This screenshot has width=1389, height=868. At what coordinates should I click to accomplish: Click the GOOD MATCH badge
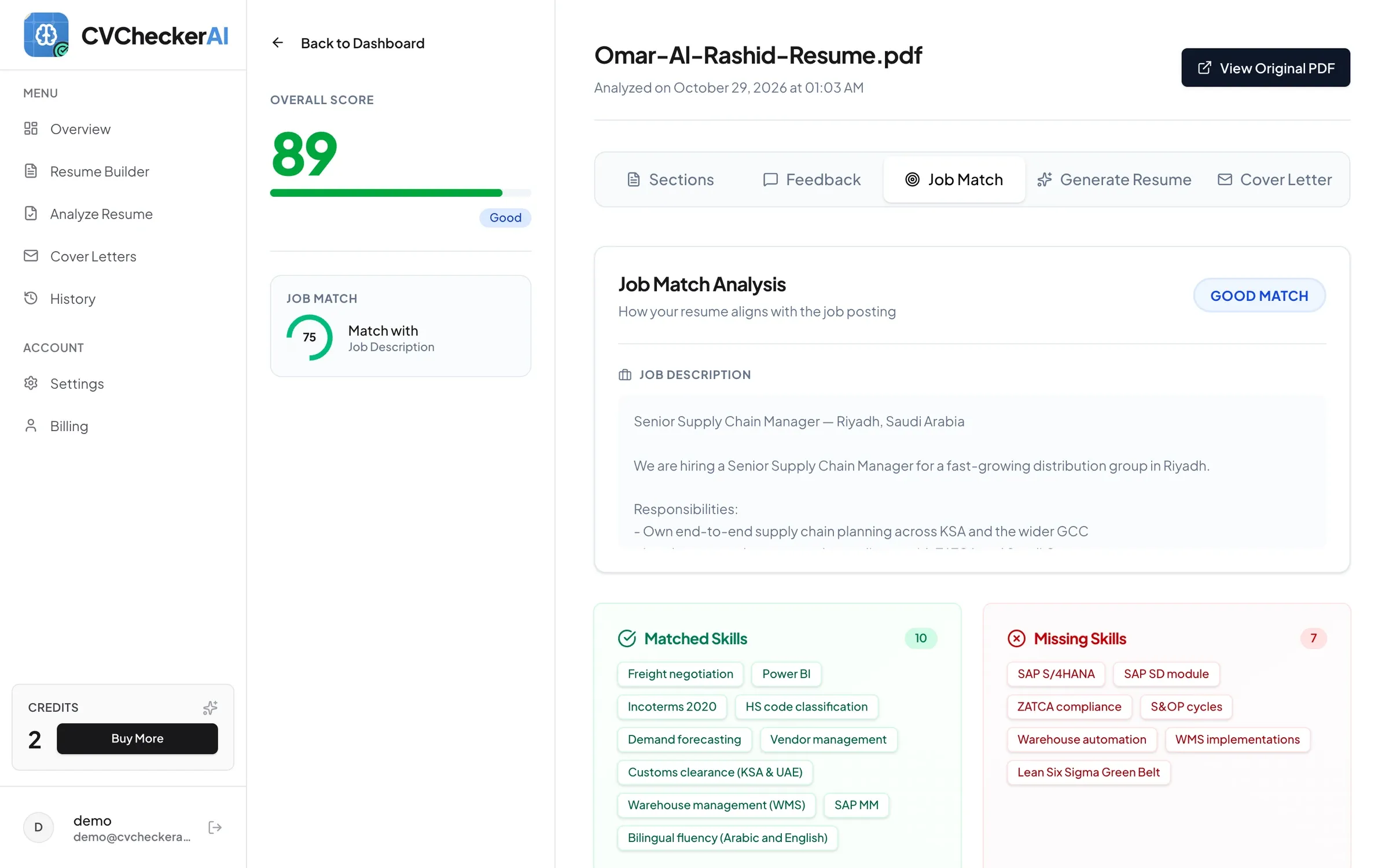(1259, 296)
